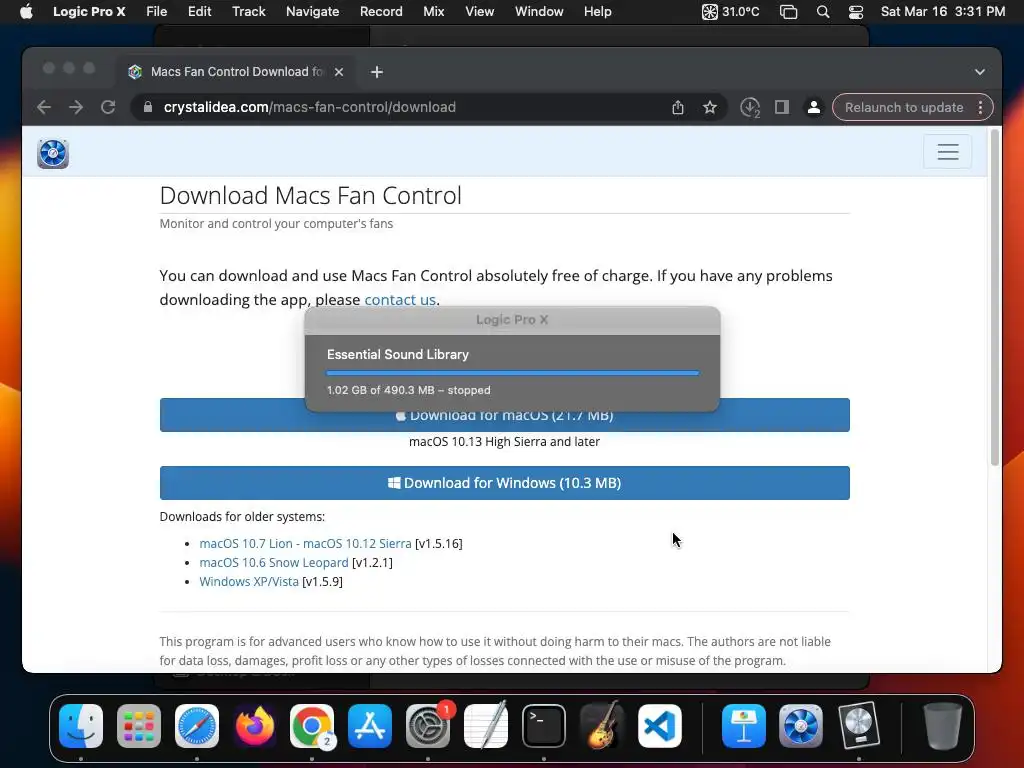Image resolution: width=1024 pixels, height=768 pixels.
Task: Open the Logic Pro X application menu
Action: coord(89,12)
